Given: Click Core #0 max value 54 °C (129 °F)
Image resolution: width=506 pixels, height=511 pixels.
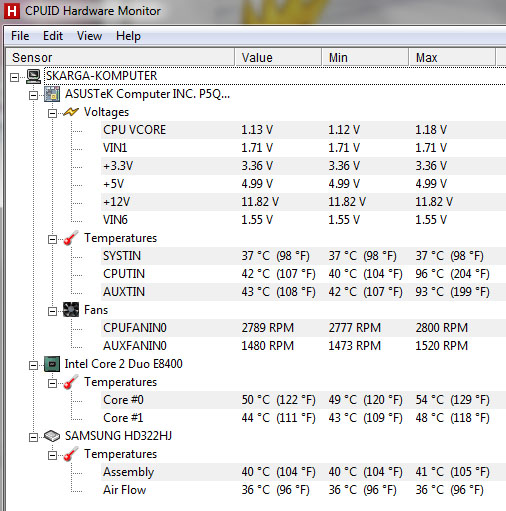Looking at the screenshot, I should [452, 400].
